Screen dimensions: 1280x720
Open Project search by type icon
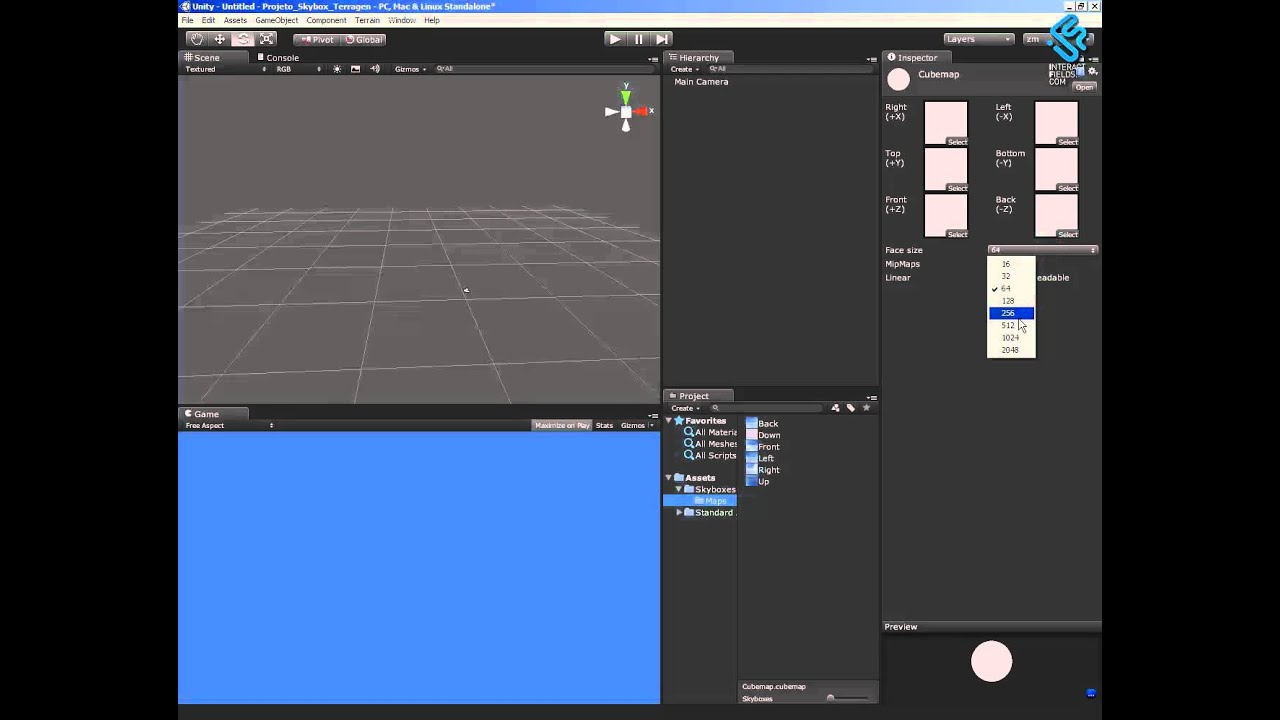click(x=835, y=408)
